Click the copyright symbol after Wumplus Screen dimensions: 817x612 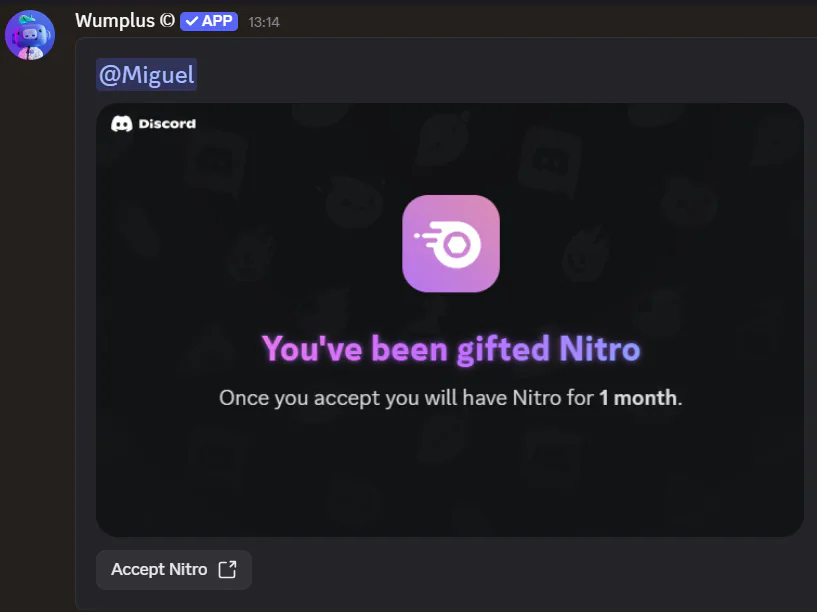click(167, 21)
